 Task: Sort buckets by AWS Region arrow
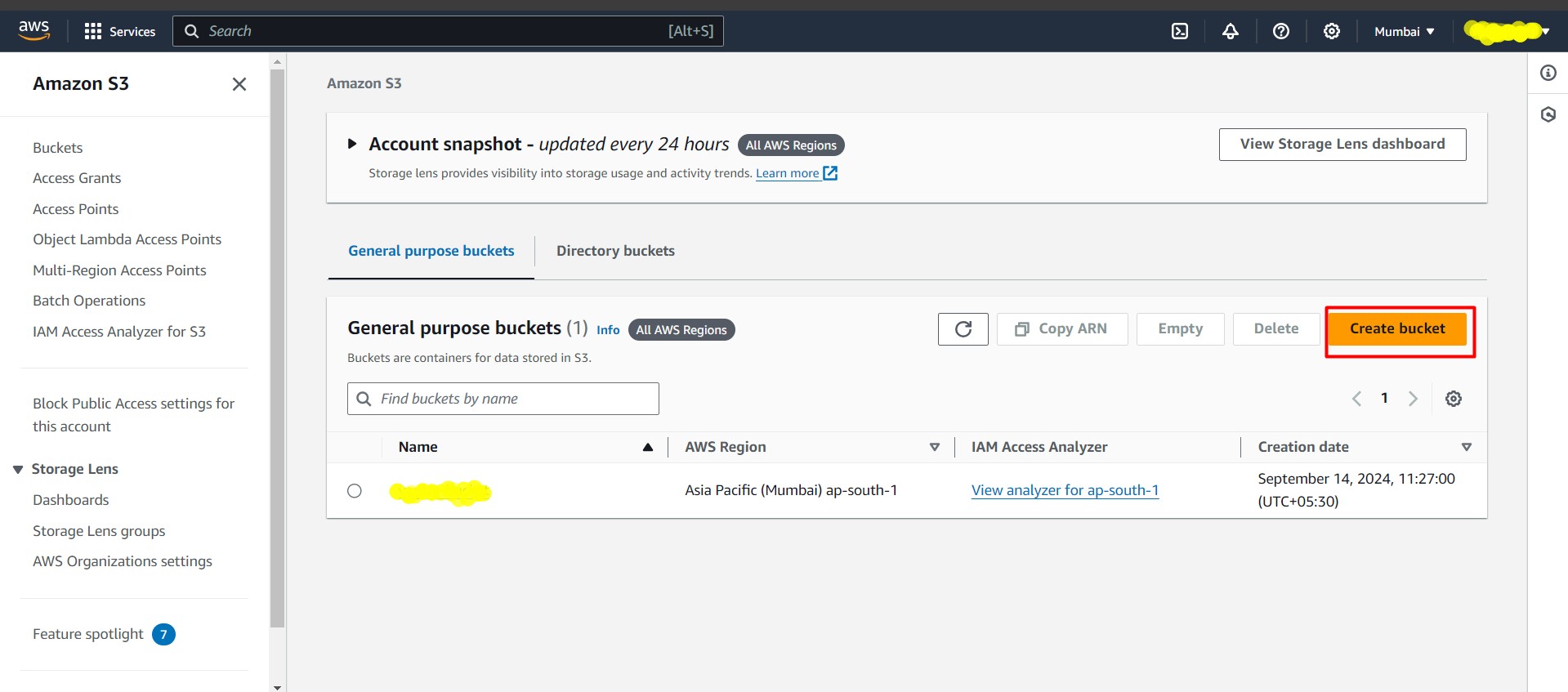pyautogui.click(x=935, y=447)
